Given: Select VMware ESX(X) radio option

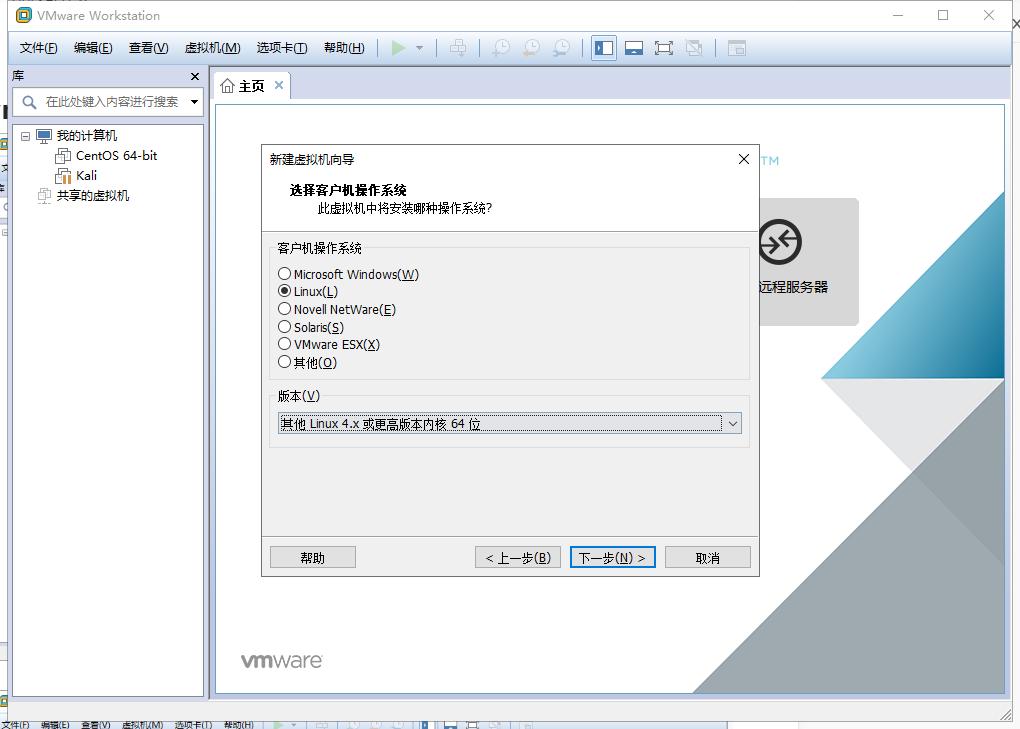Looking at the screenshot, I should (329, 345).
